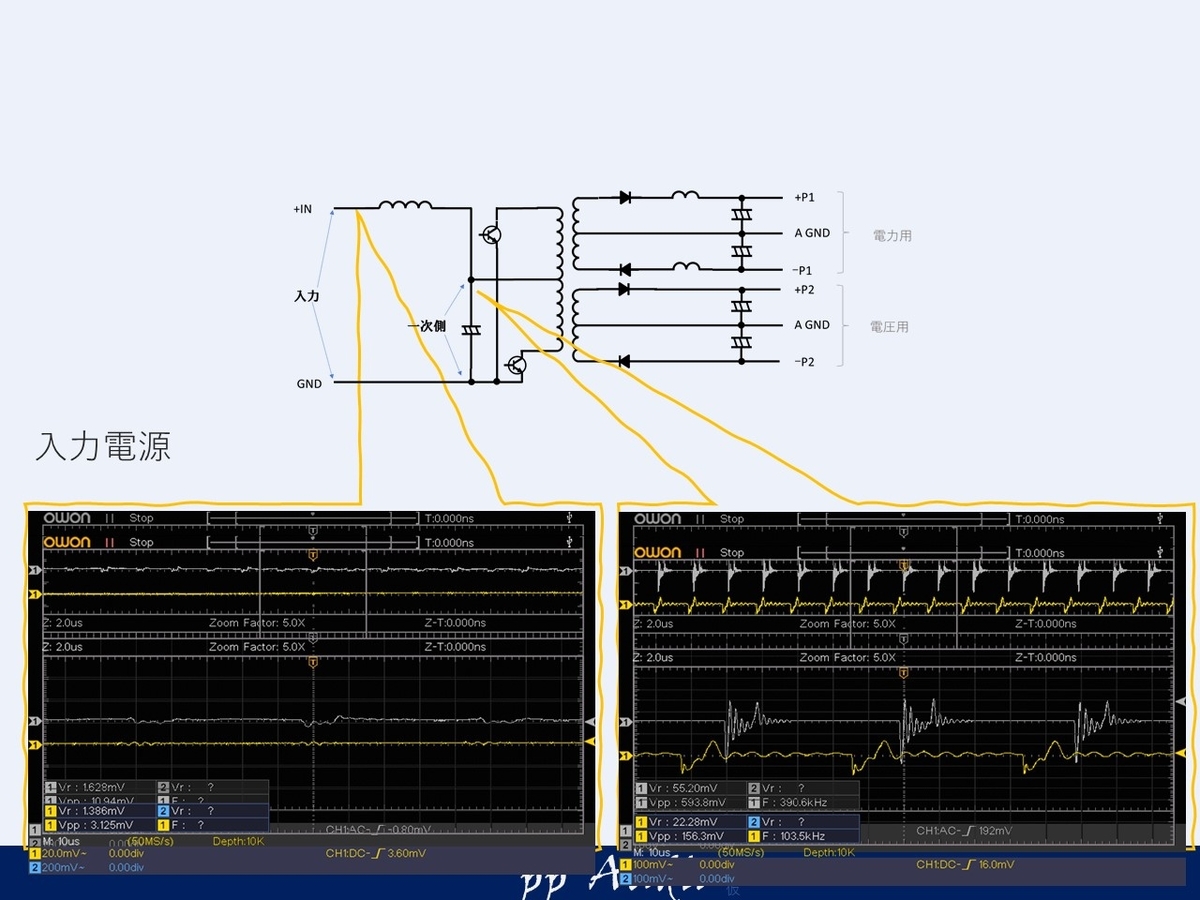
Task: Click the white OWON logo in left oscilloscope
Action: [66, 518]
